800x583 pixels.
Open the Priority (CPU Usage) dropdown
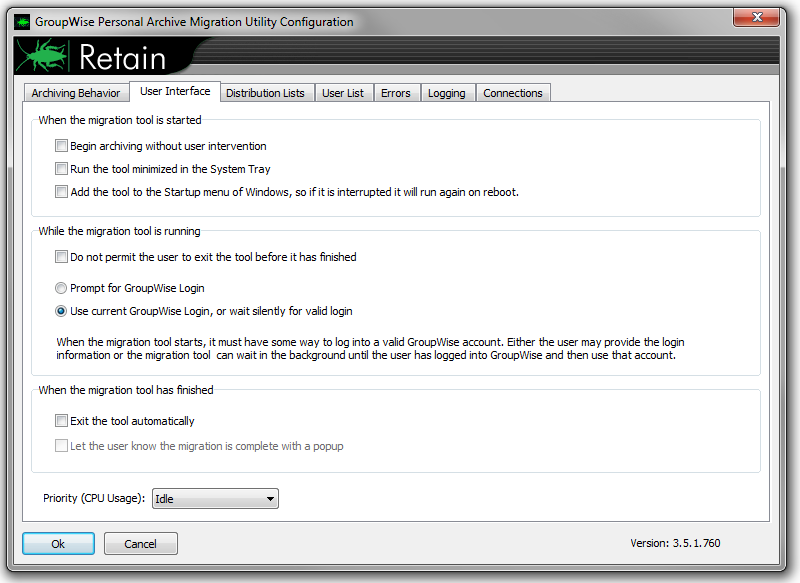click(x=215, y=499)
